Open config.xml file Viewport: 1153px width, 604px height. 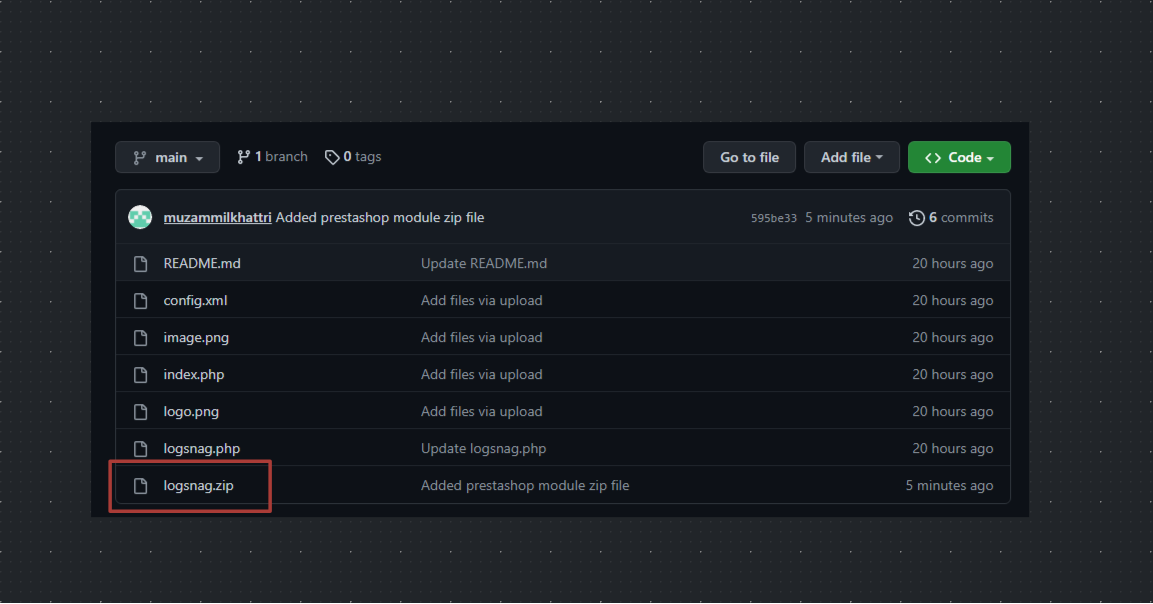(195, 300)
